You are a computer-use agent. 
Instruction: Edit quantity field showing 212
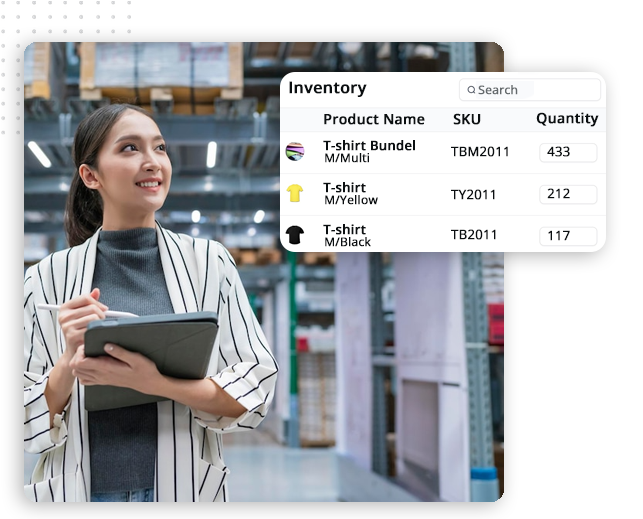click(568, 194)
